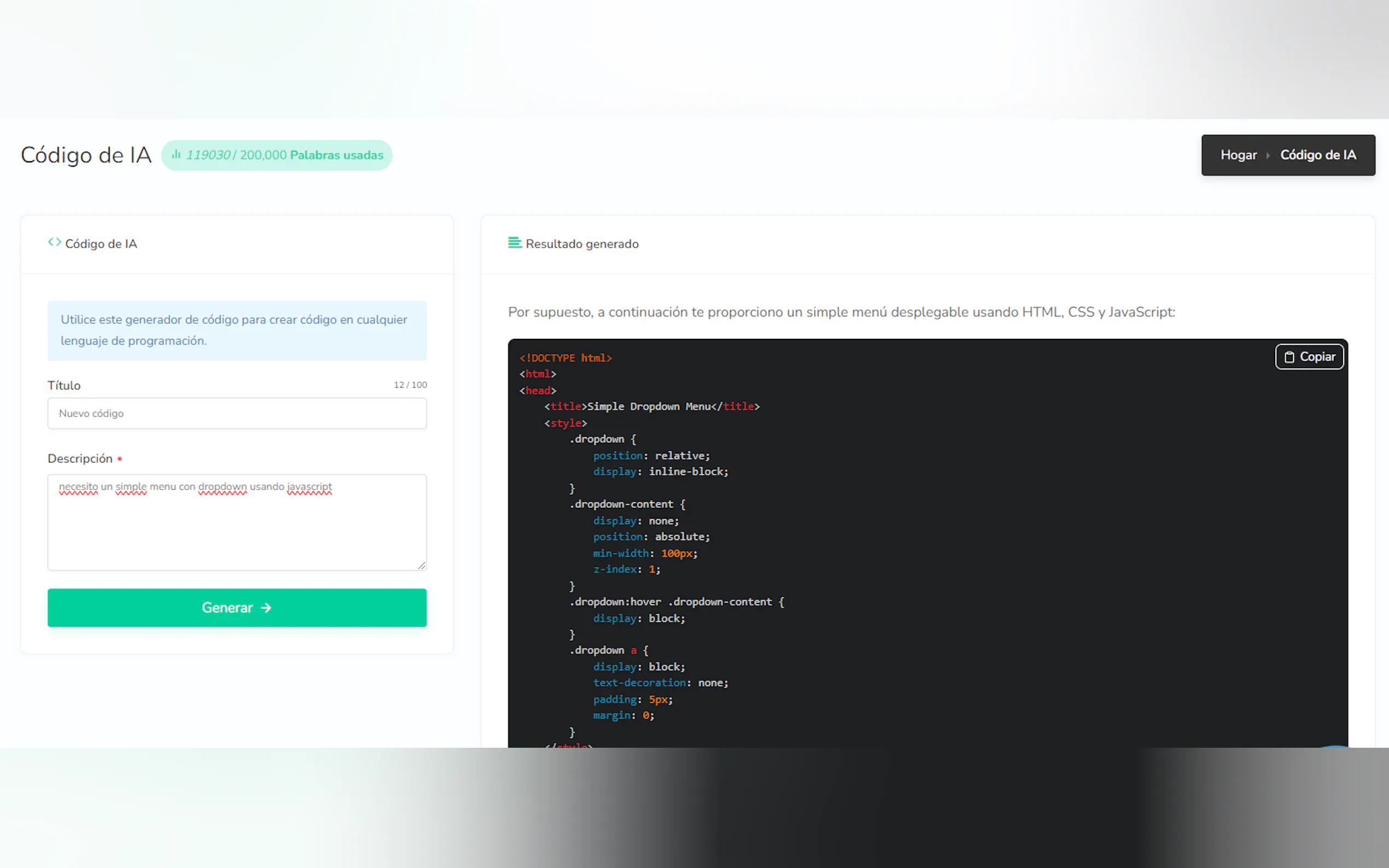The height and width of the screenshot is (868, 1389).
Task: Click the red required asterisk near Descripción
Action: pos(119,459)
